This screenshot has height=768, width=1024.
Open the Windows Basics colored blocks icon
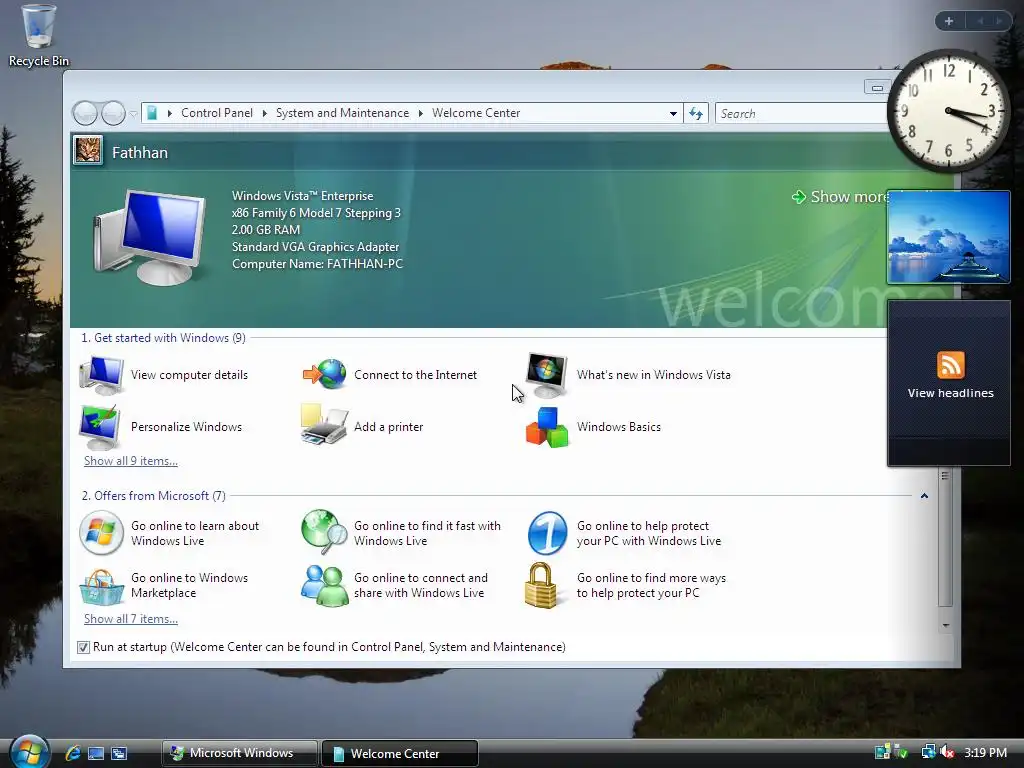pyautogui.click(x=547, y=427)
